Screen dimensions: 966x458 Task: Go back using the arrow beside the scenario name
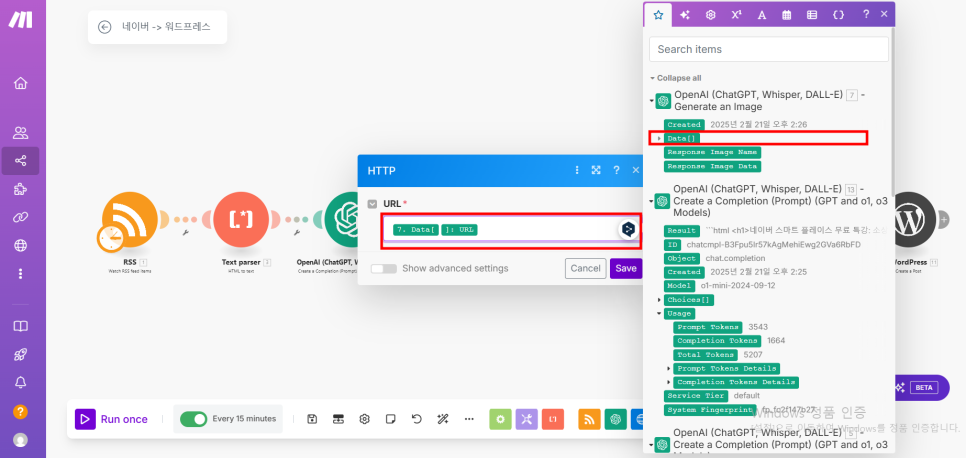(105, 27)
